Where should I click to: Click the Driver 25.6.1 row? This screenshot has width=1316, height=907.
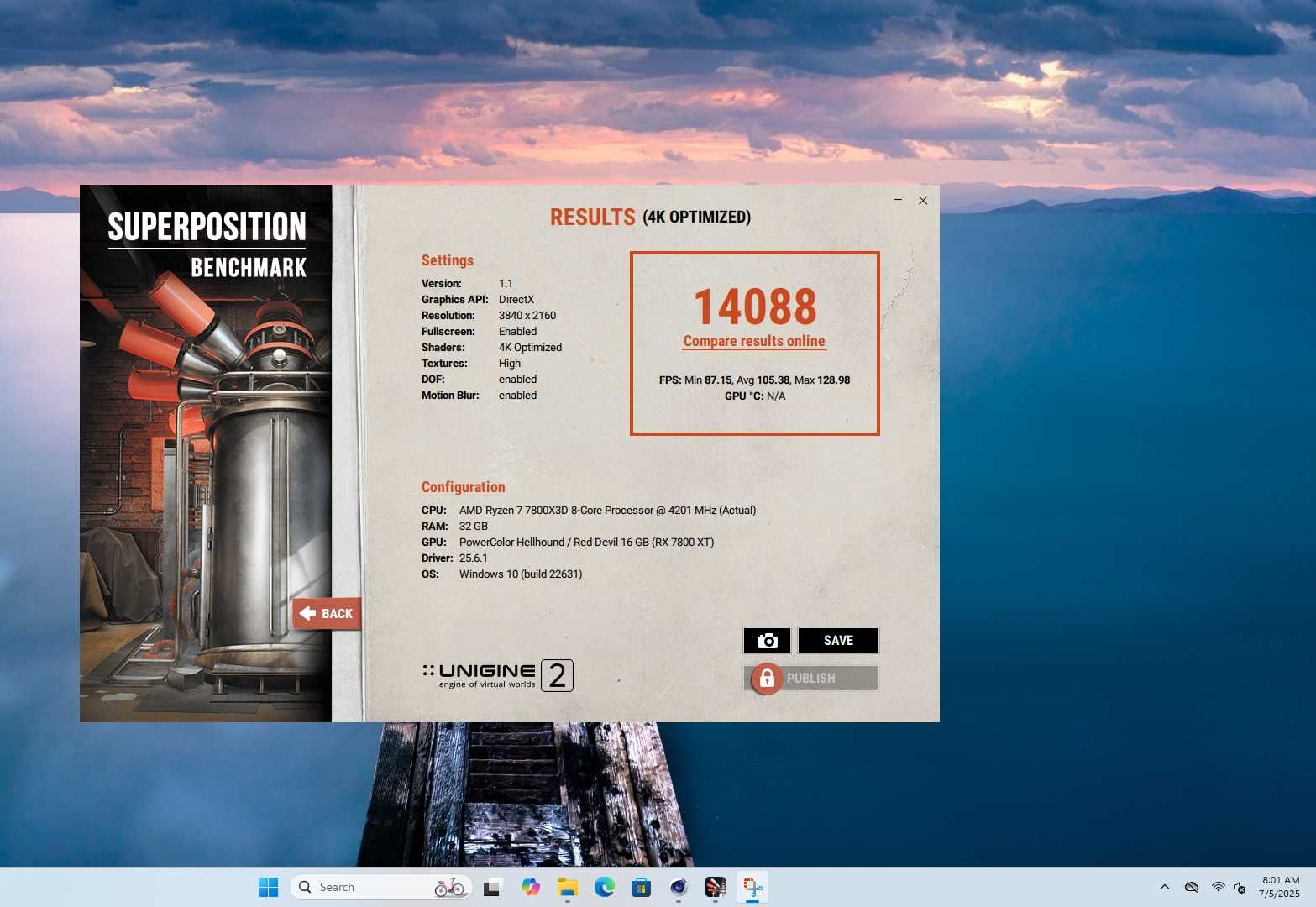[x=454, y=558]
